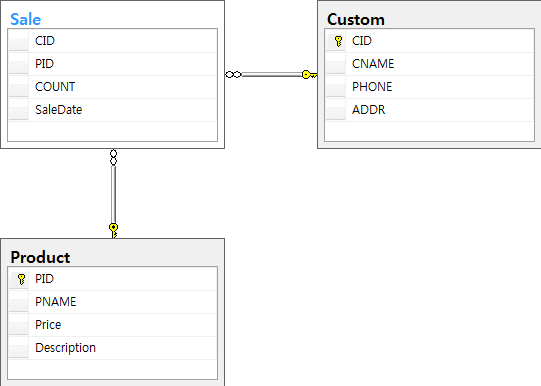Select the Price column row
Image resolution: width=541 pixels, height=386 pixels.
coord(112,325)
